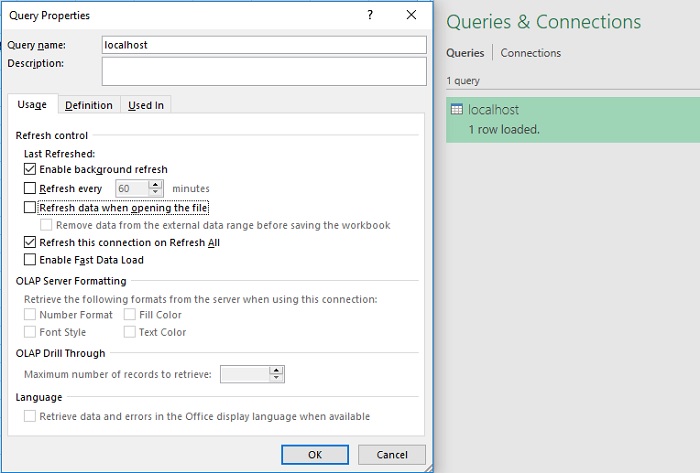Click into the Description text box

point(264,71)
